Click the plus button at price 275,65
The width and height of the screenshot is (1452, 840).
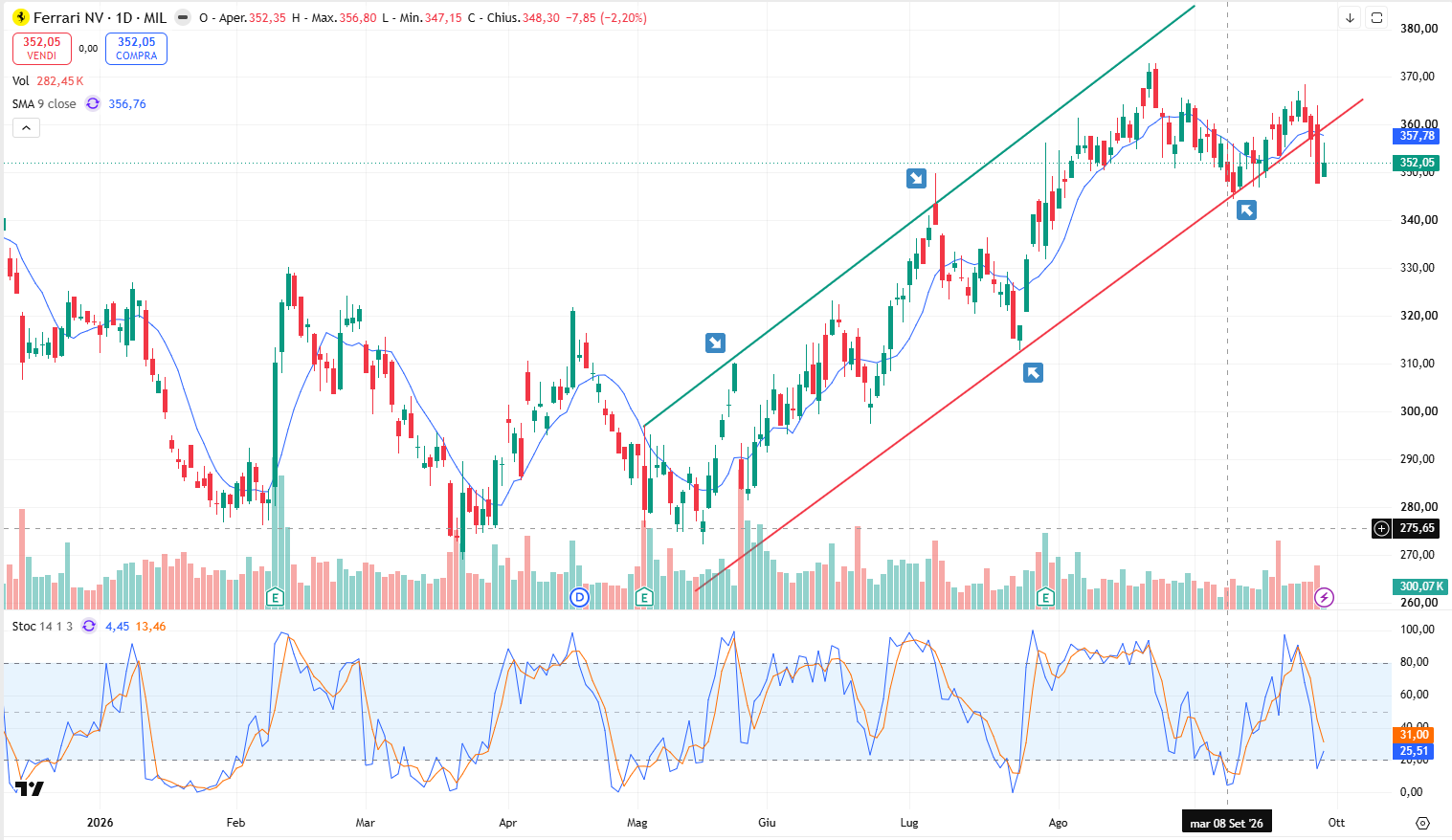tap(1381, 528)
